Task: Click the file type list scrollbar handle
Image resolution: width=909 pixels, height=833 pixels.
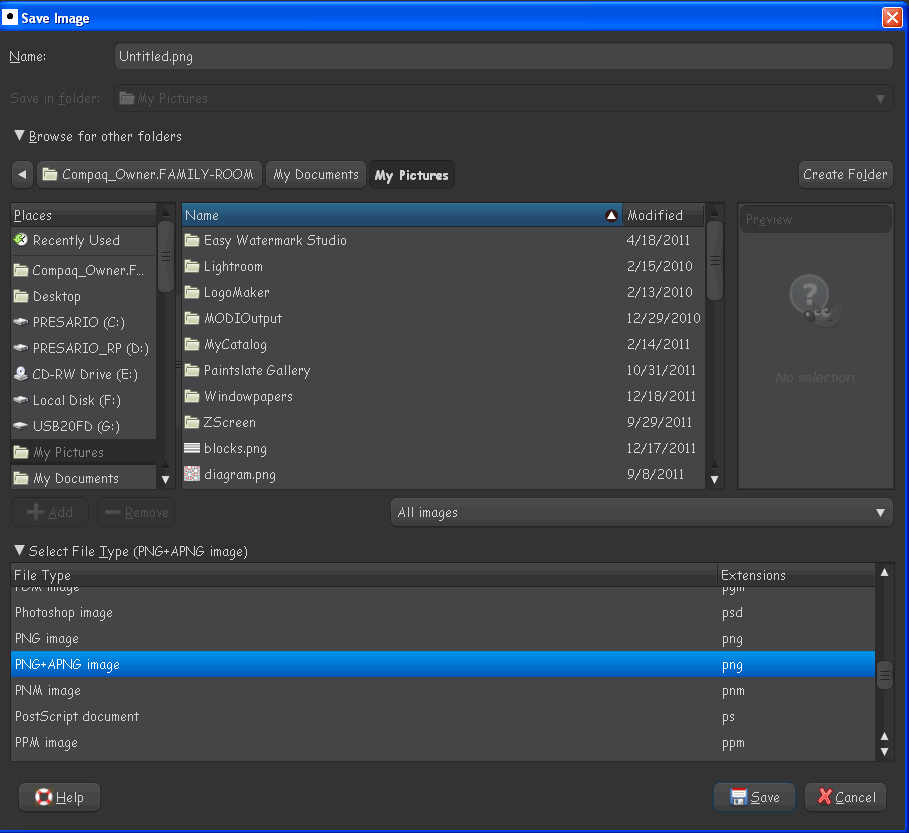Action: tap(885, 675)
